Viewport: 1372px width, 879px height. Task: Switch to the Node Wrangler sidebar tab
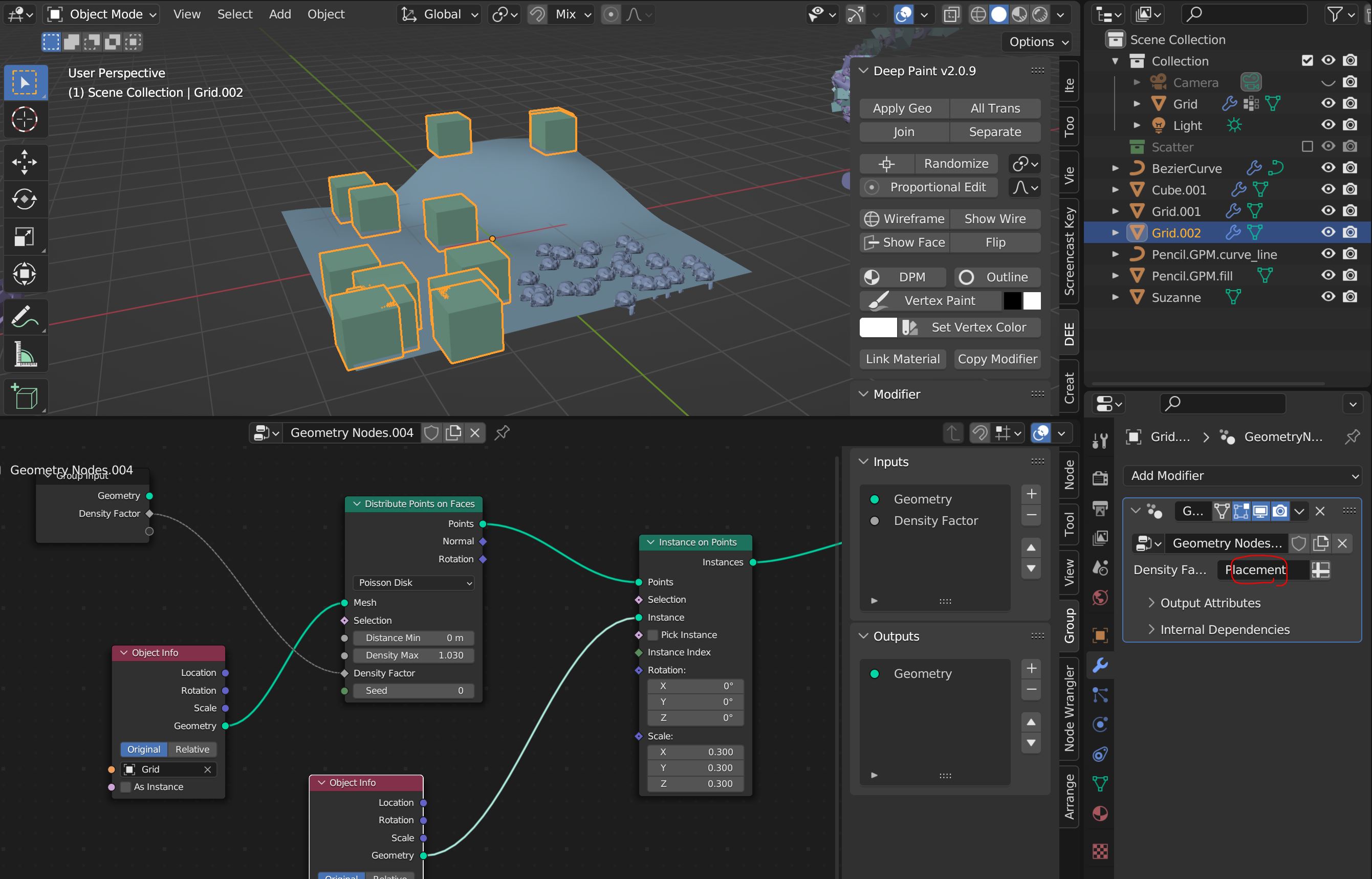(1069, 708)
